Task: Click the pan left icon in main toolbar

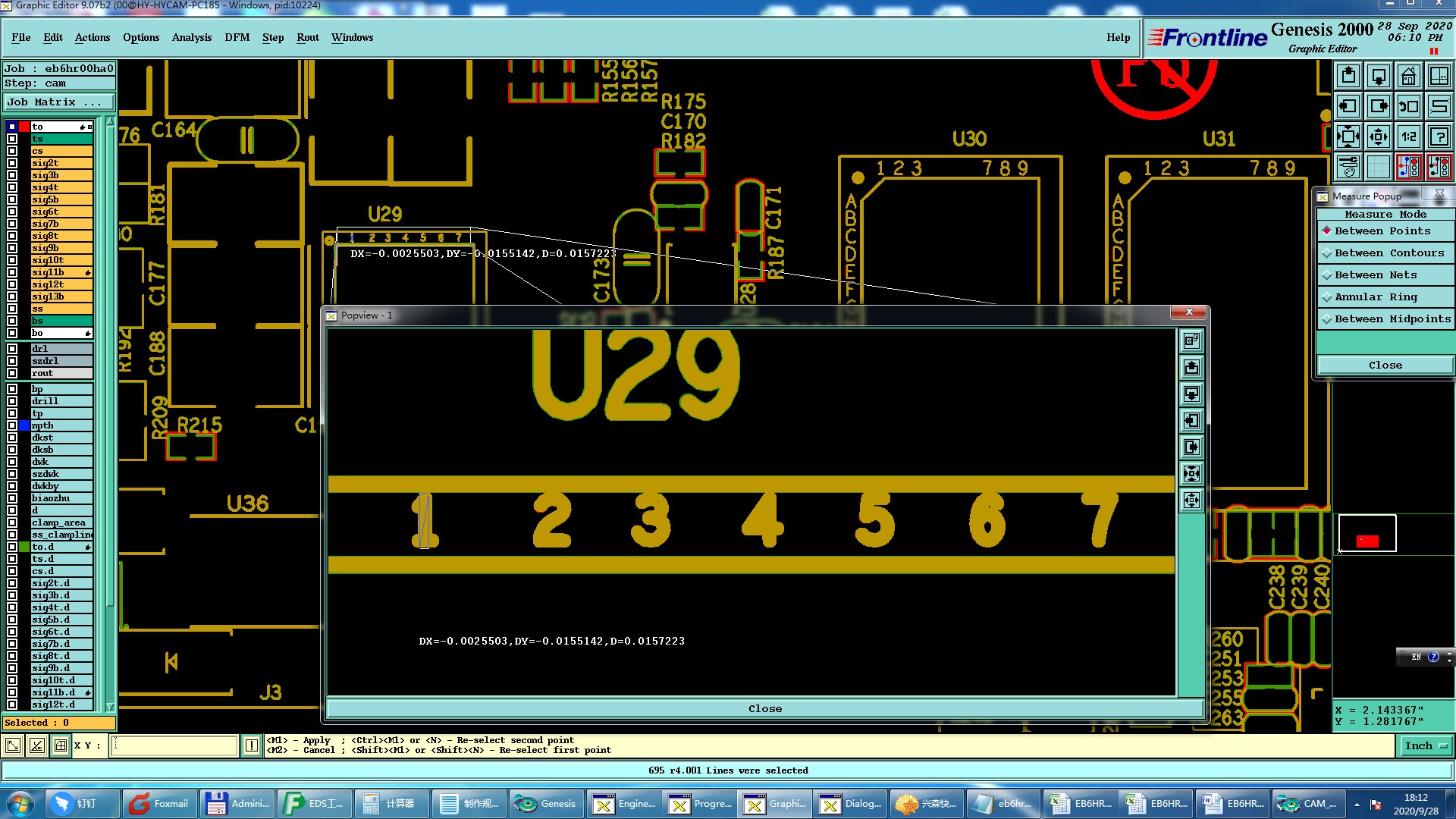Action: click(x=1348, y=106)
